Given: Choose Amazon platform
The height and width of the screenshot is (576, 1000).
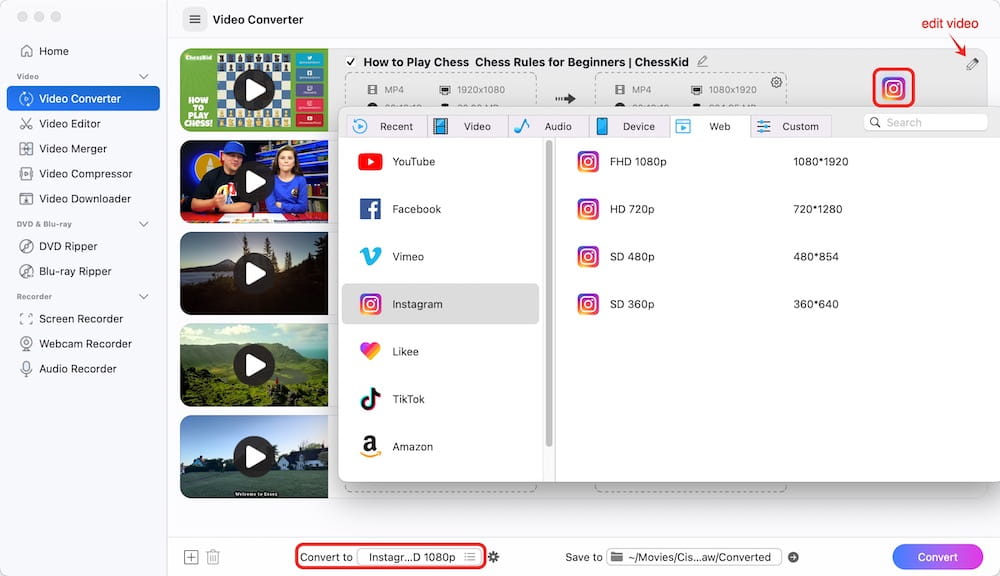Looking at the screenshot, I should point(440,447).
